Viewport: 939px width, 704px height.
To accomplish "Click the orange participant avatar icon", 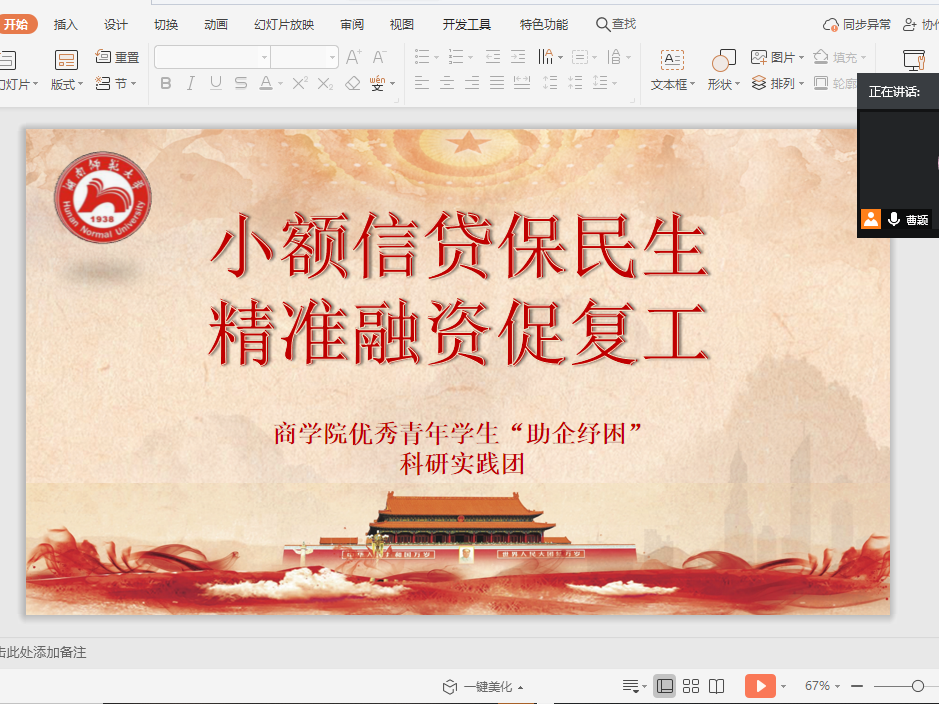I will pos(871,219).
